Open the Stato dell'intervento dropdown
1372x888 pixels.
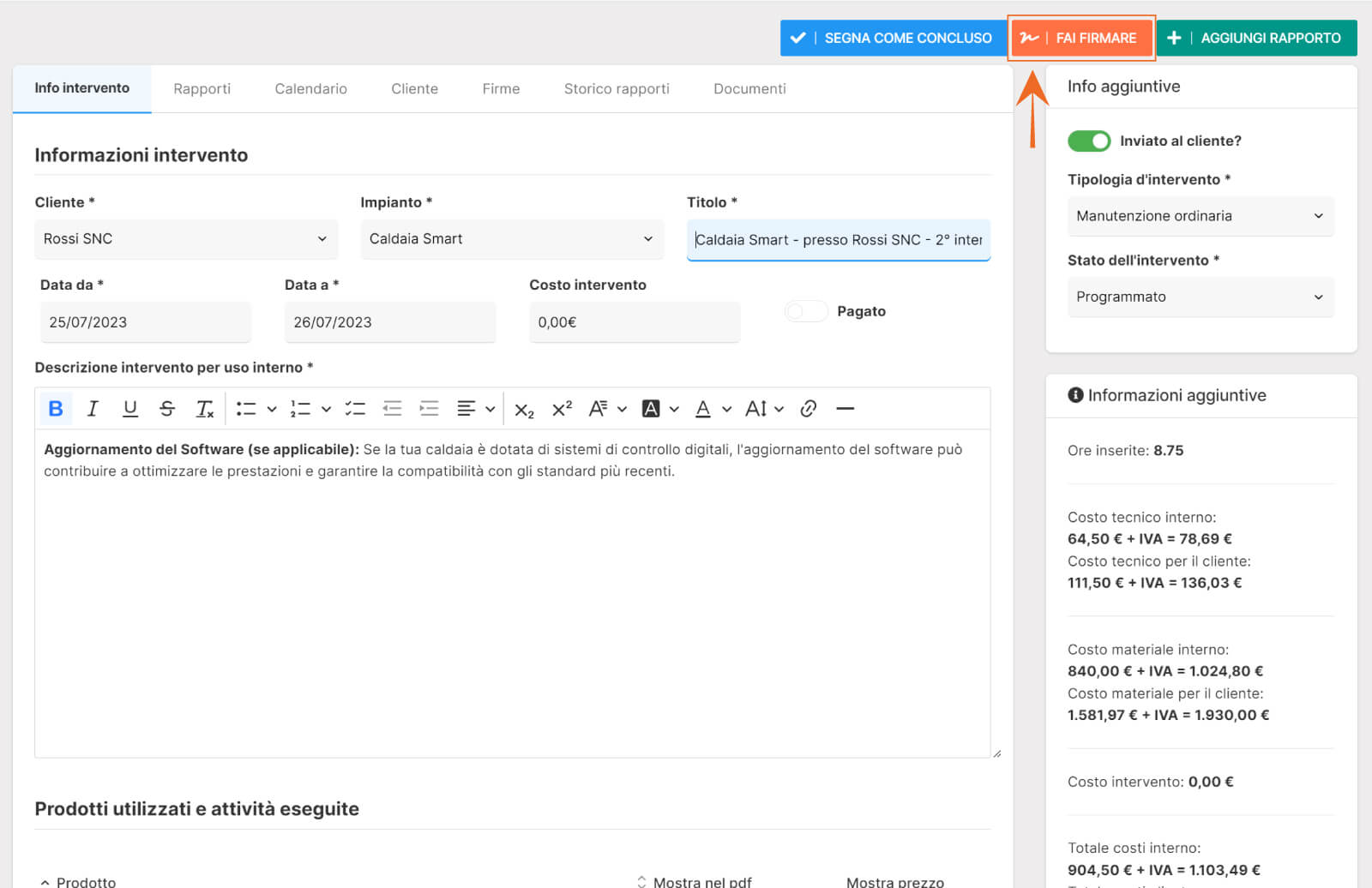1200,297
